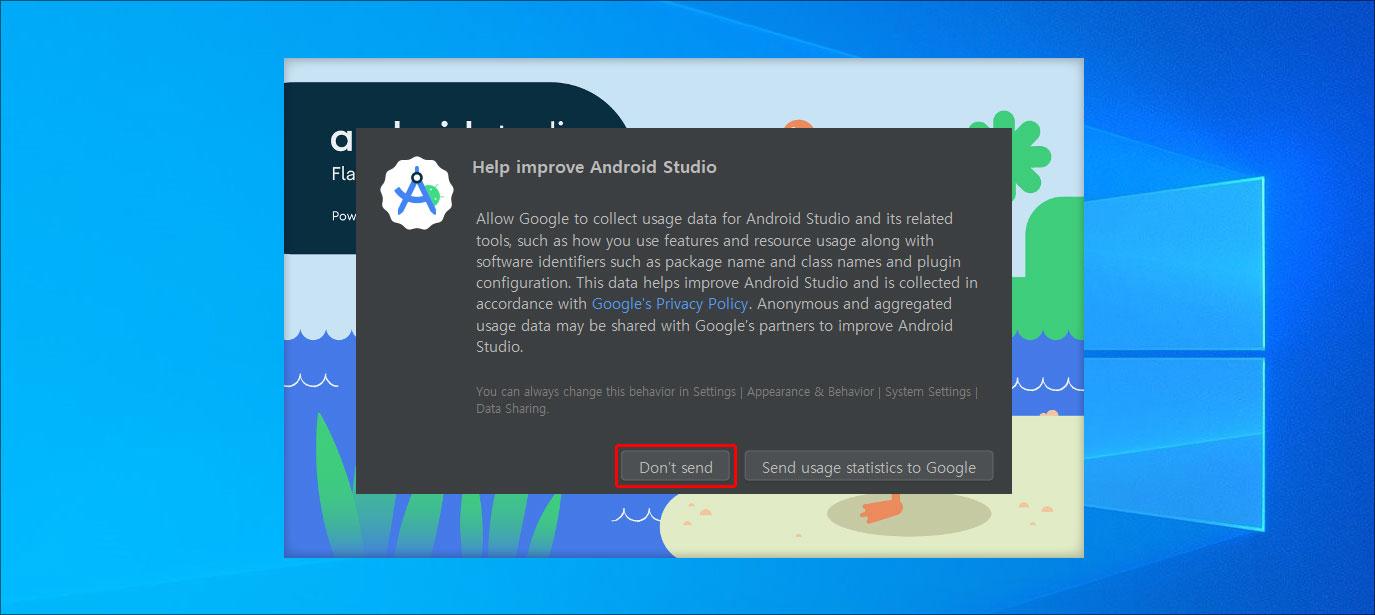Screen dimensions: 1375x615
Task: Choose Send usage statistics to Google
Action: (868, 467)
